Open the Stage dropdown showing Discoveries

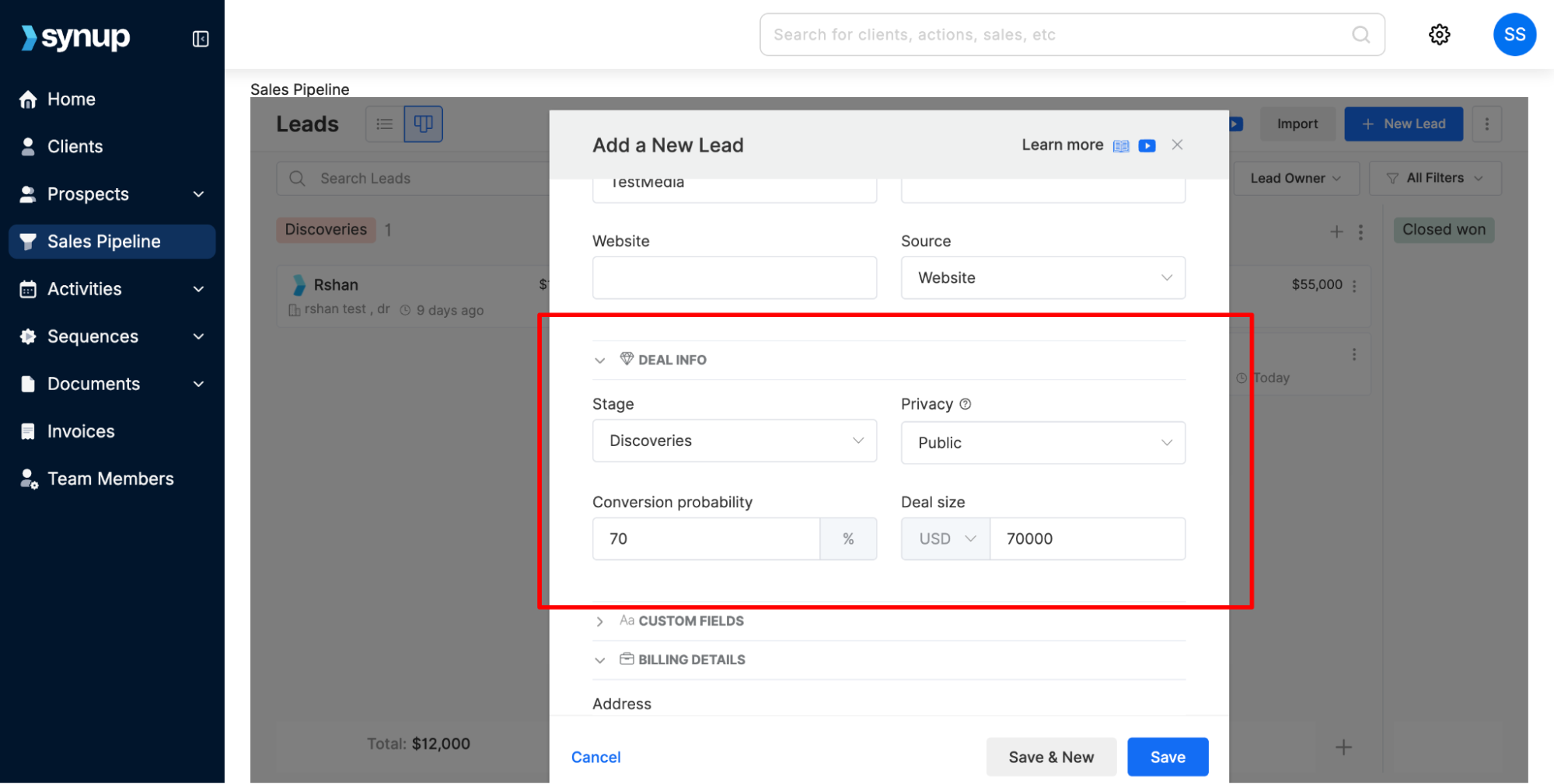[735, 441]
